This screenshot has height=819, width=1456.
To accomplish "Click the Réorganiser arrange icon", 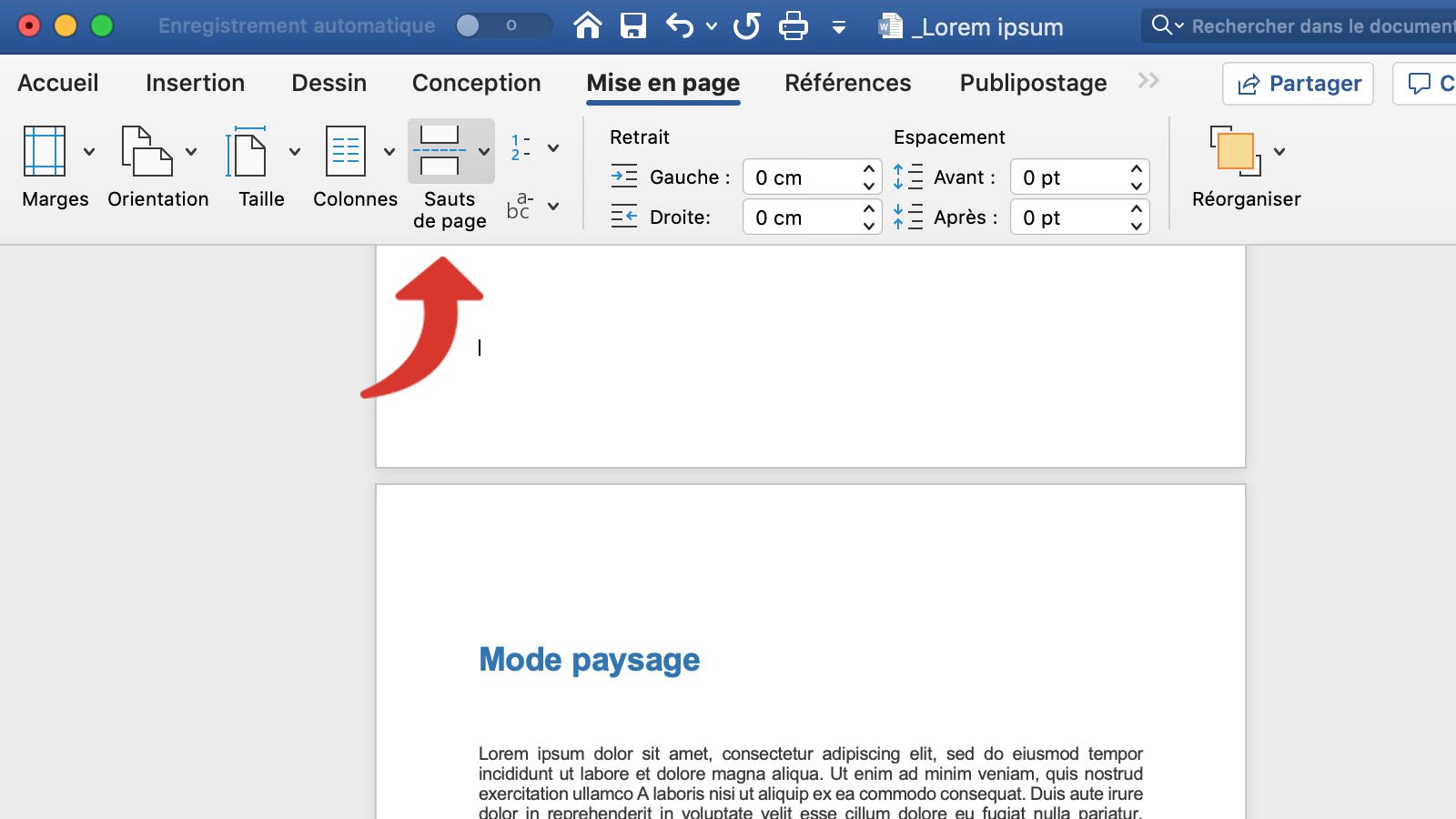I will click(1236, 151).
